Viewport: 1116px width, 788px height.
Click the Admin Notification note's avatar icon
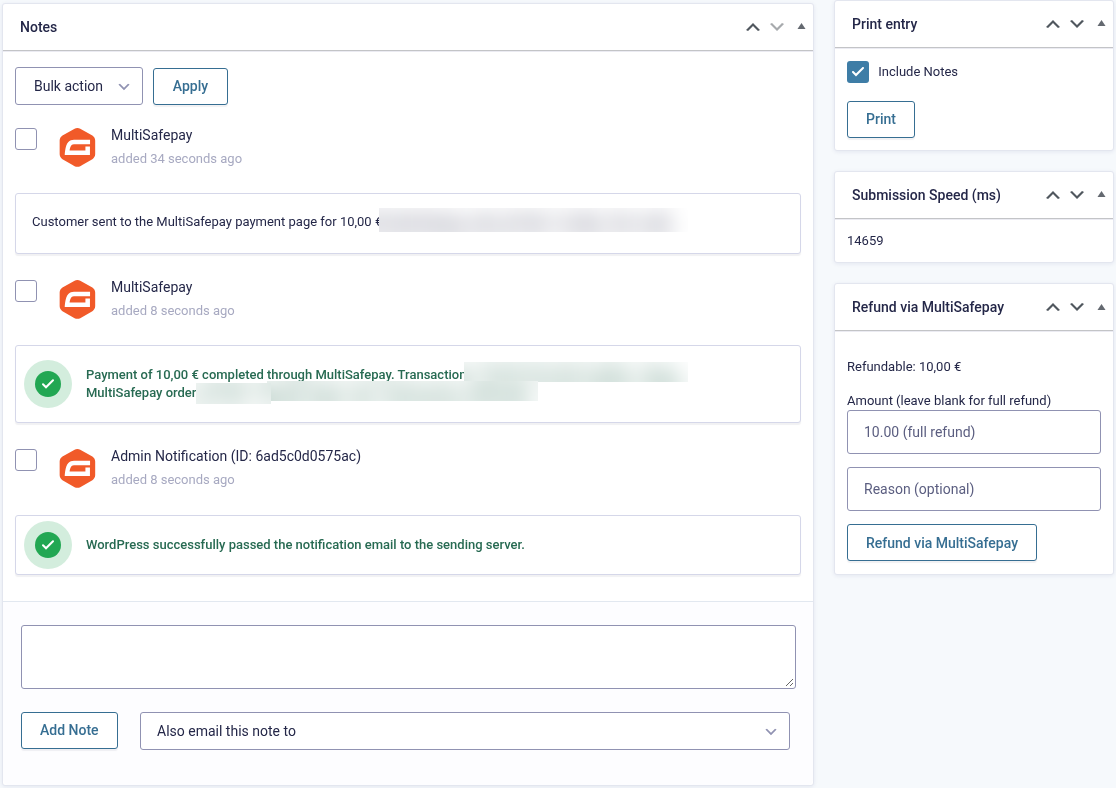tap(78, 468)
